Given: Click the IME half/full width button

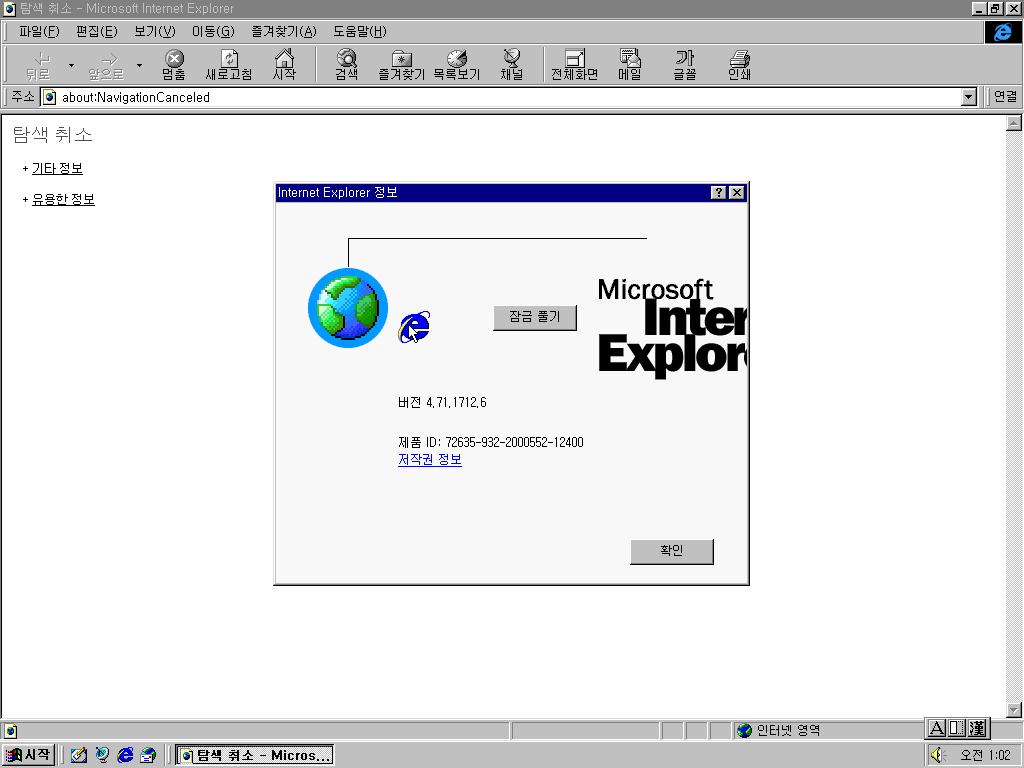Looking at the screenshot, I should tap(957, 728).
